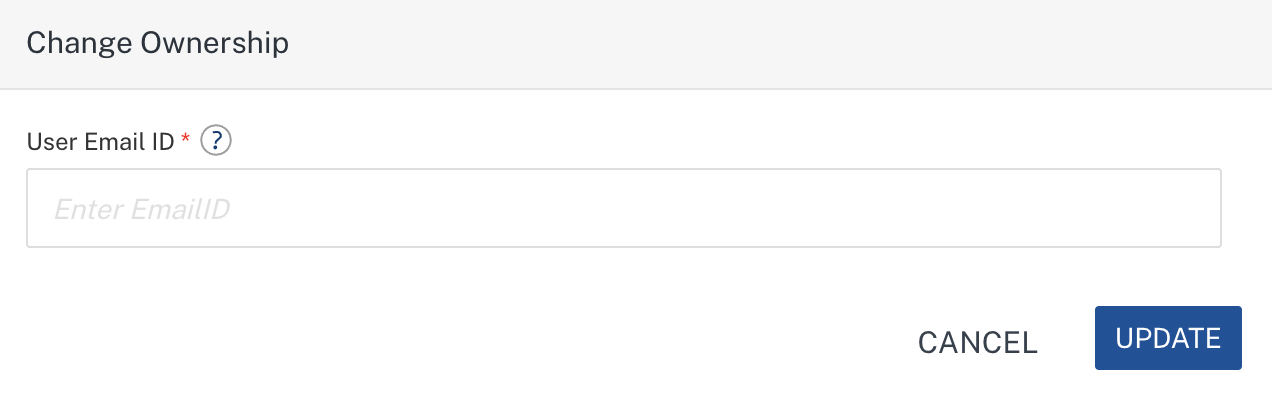Screen dimensions: 1272x406
Task: Confirm the ownership change with UPDATE
Action: 1167,338
